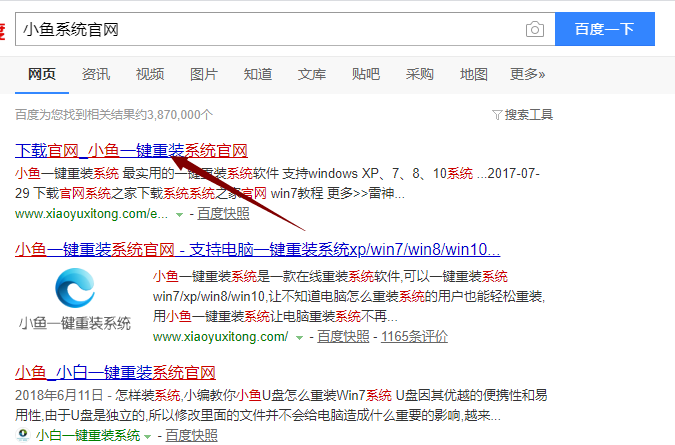Click the snippet line starting win7/xp/win8/win10,让不知道电脑
Image resolution: width=675 pixels, height=445 pixels.
349,296
